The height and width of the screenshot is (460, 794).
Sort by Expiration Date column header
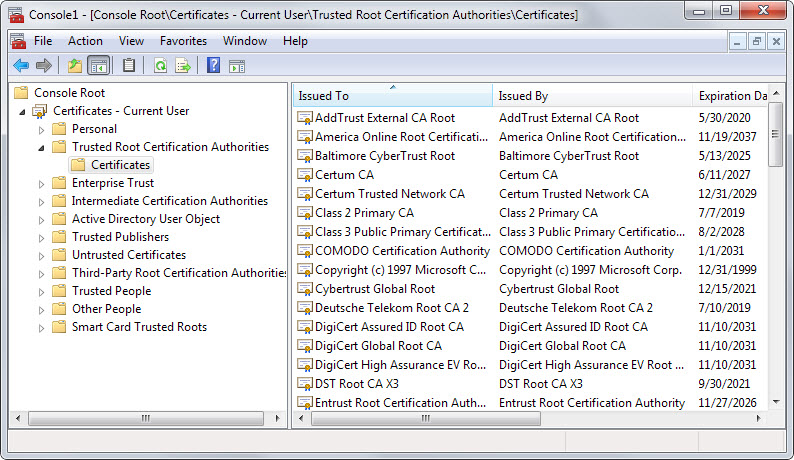coord(730,95)
